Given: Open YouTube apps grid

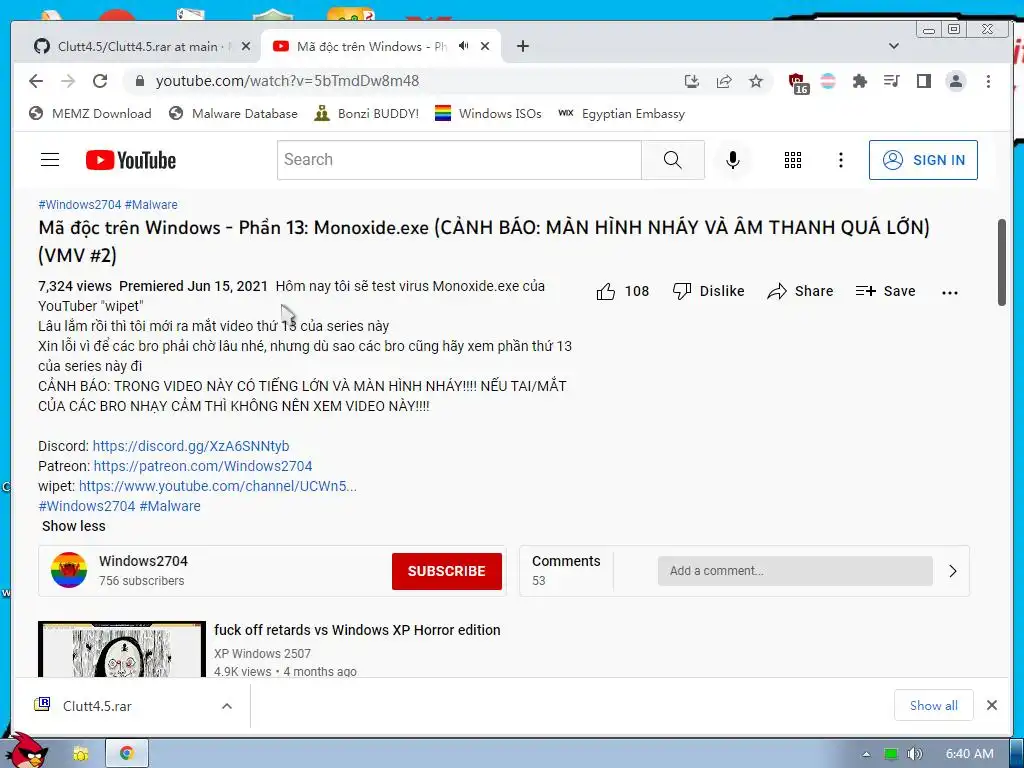Looking at the screenshot, I should coord(793,160).
